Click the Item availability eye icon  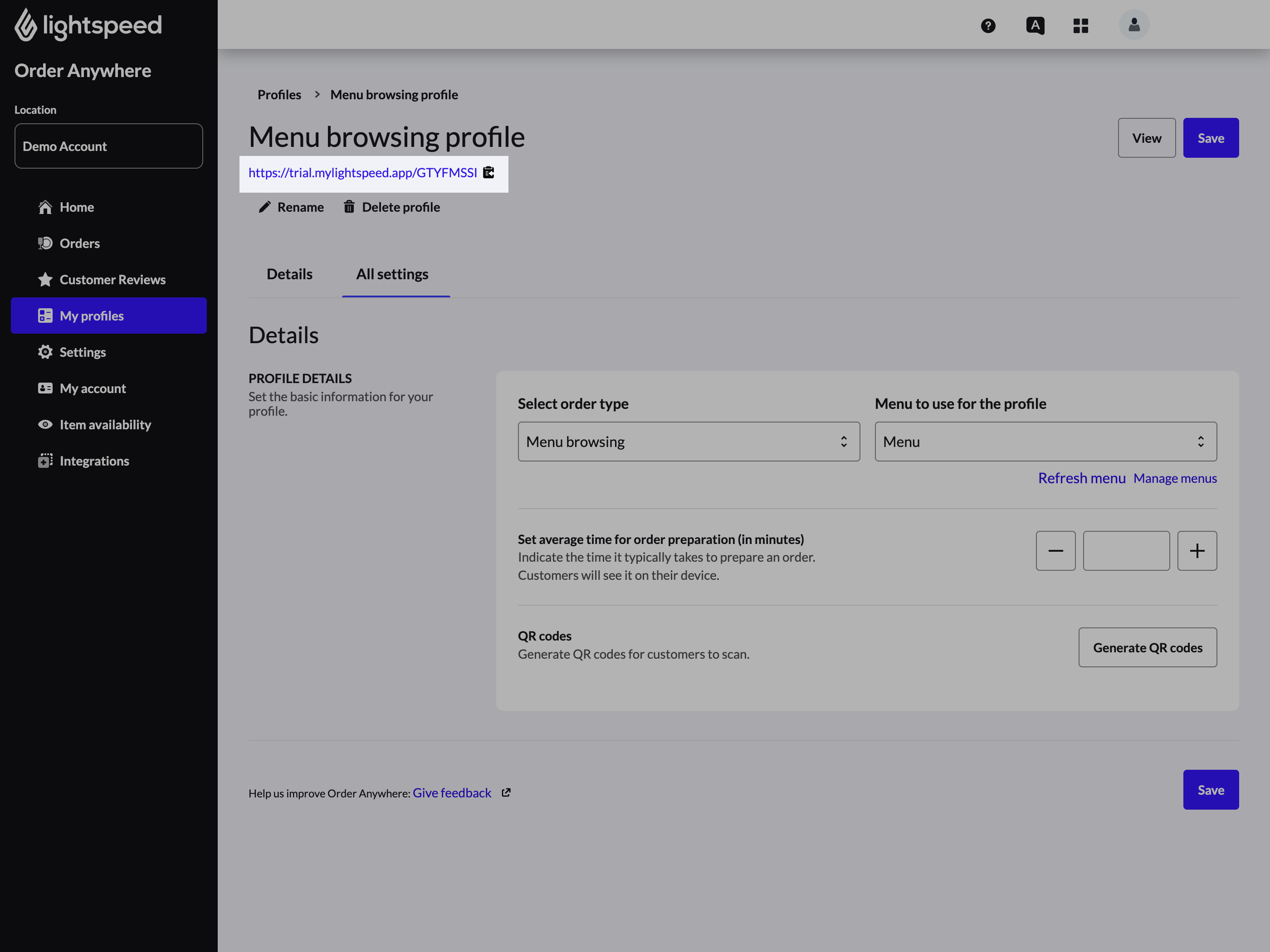tap(45, 424)
